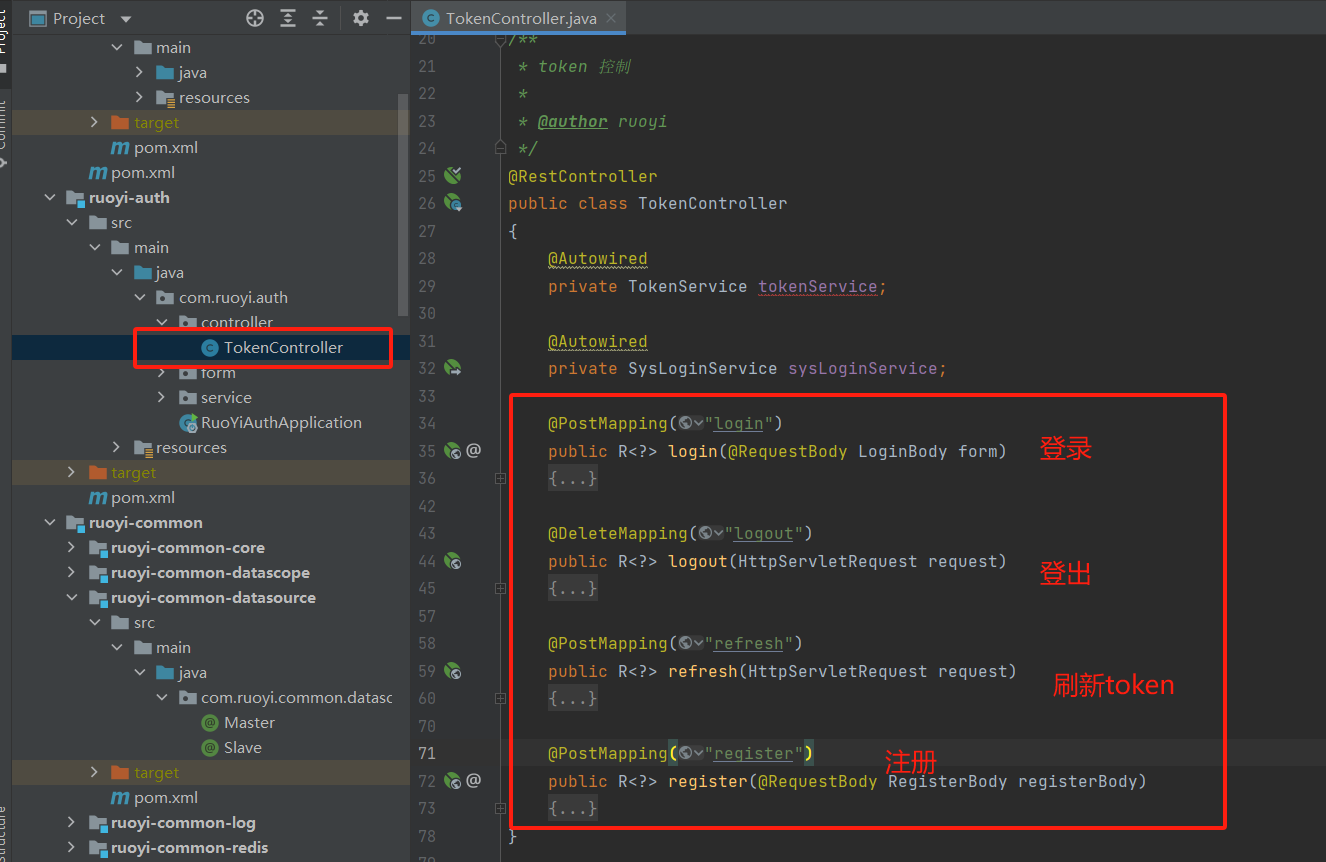Screen dimensions: 1326x862
Task: Collapse Javadoc comment using line 24 fold marker
Action: pos(500,148)
